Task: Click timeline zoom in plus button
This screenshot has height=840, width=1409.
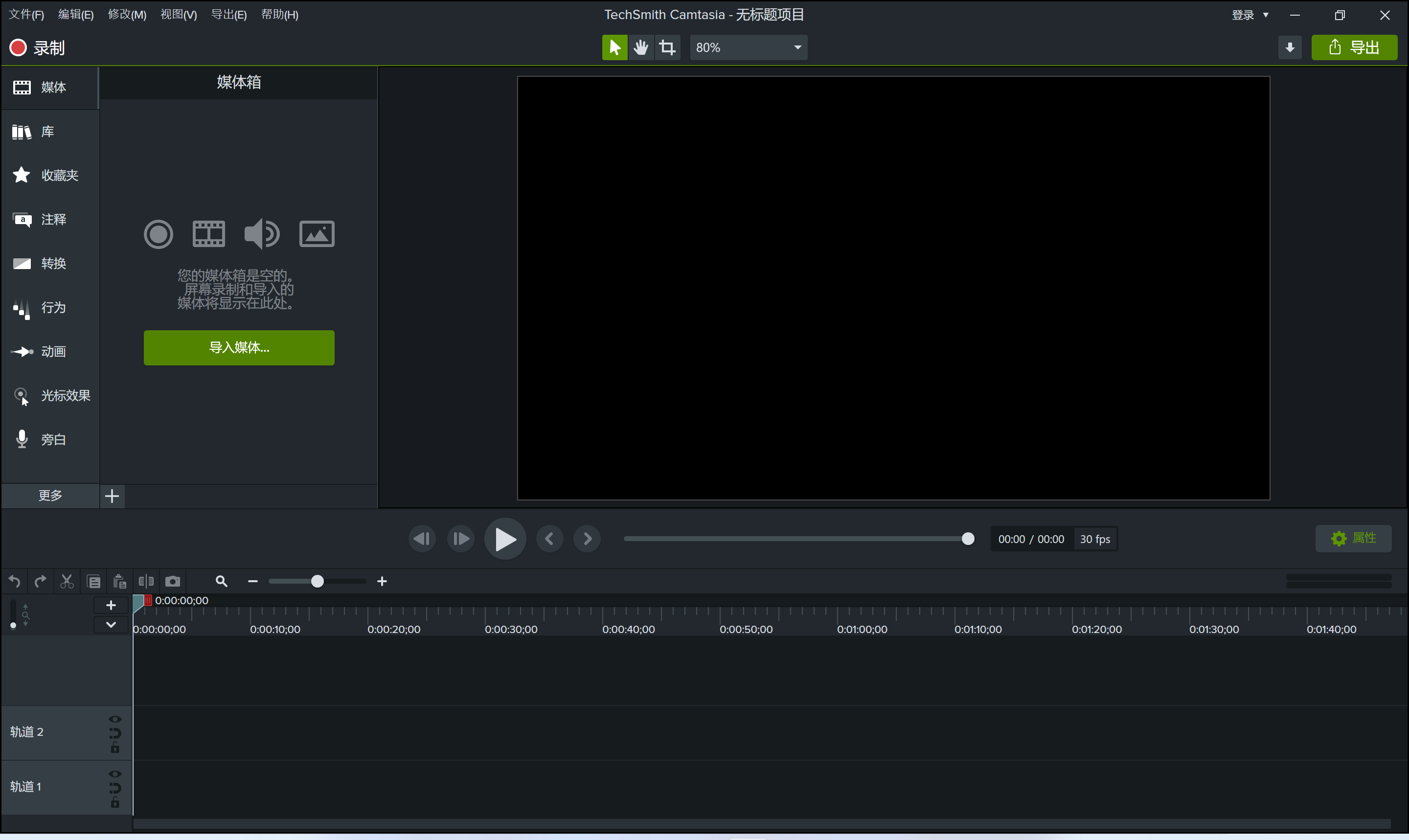Action: point(382,582)
